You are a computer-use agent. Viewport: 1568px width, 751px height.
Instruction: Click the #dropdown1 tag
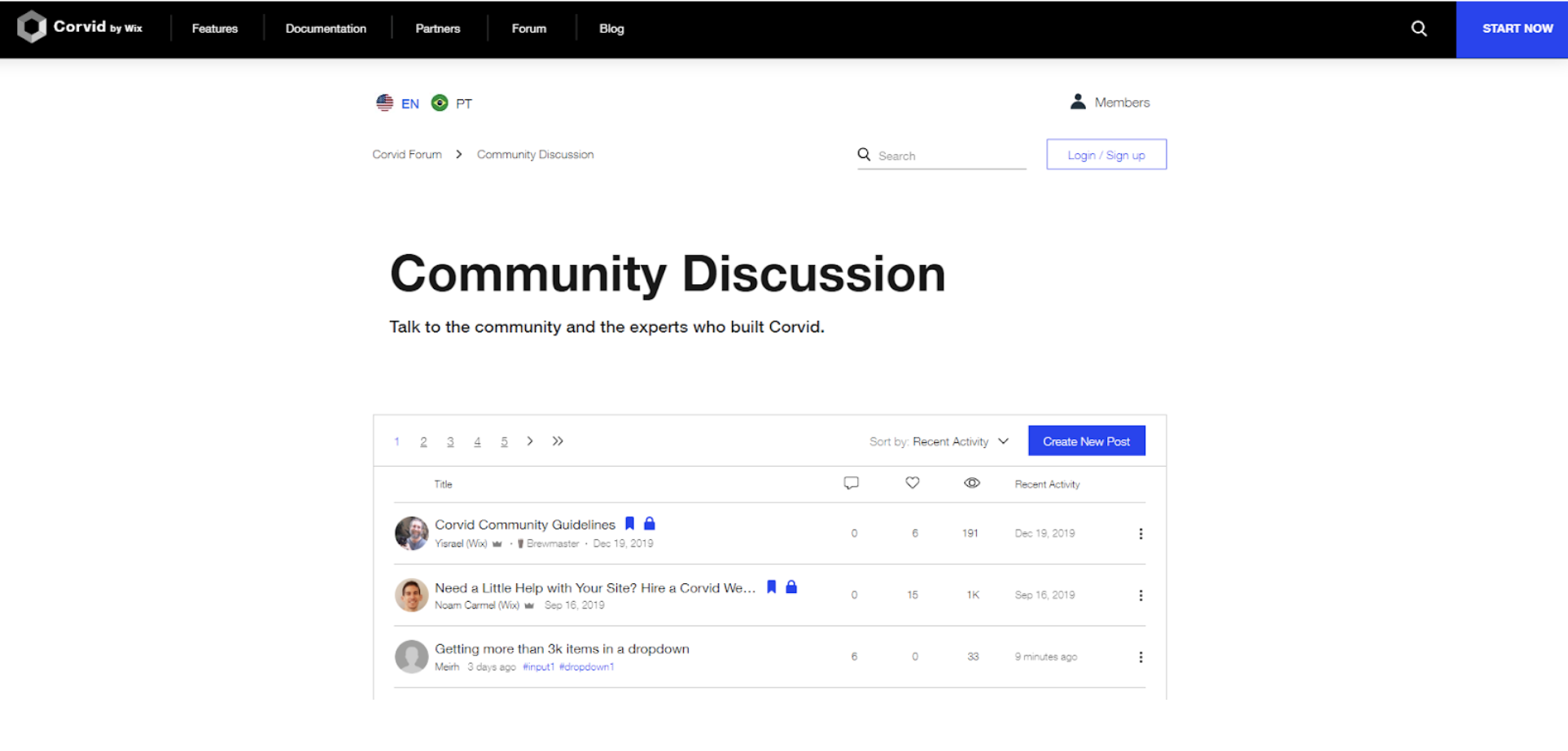[587, 667]
